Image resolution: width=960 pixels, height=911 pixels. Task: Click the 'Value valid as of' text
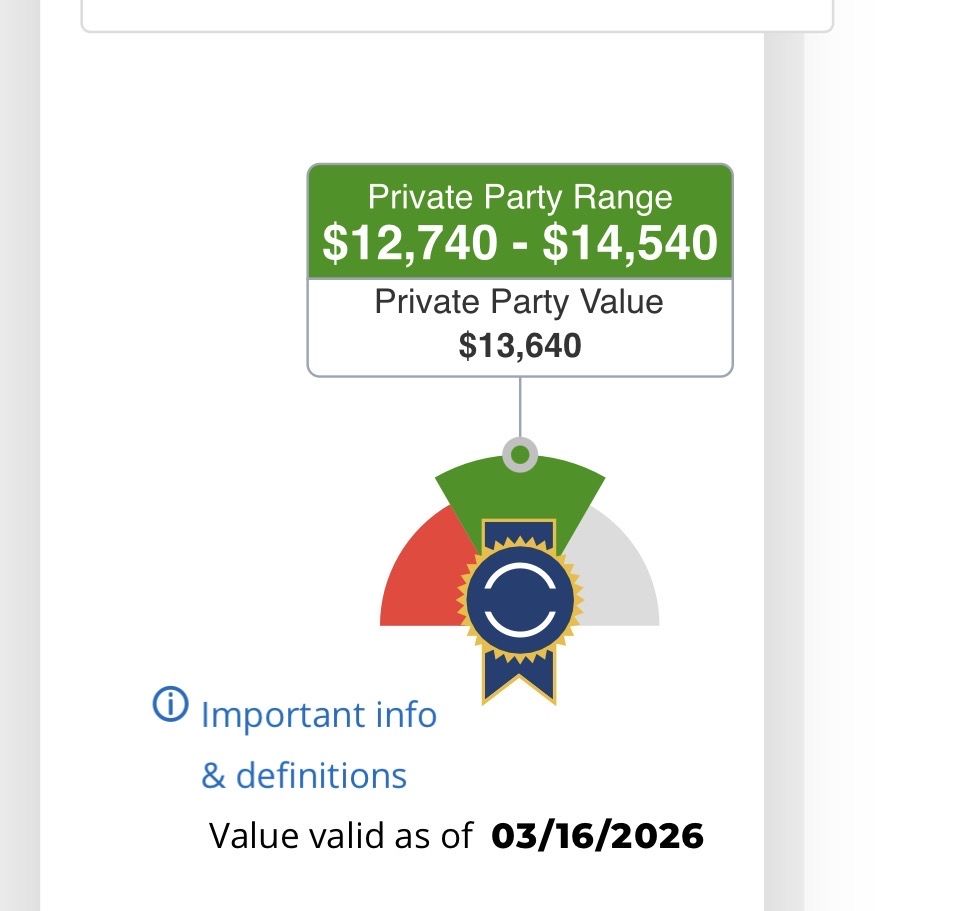pos(340,836)
